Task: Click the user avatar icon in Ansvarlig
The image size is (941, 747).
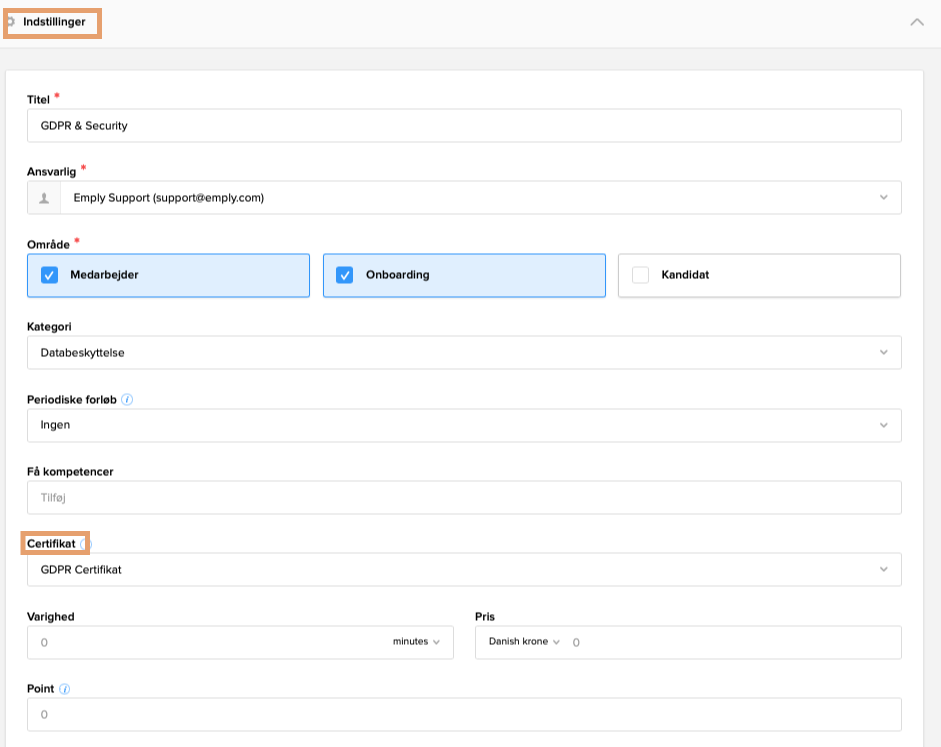Action: click(x=43, y=198)
